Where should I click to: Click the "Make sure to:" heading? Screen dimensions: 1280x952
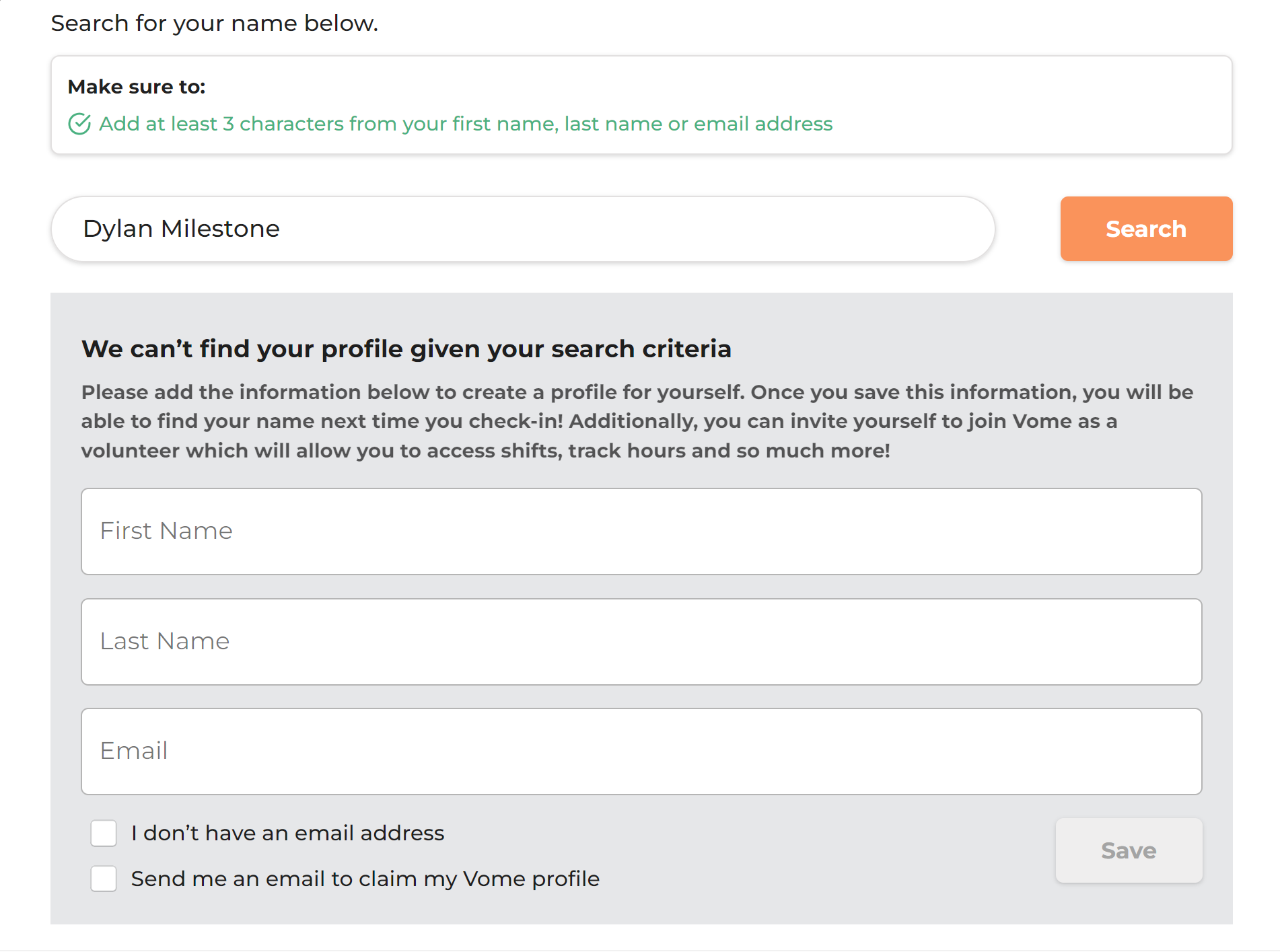[x=137, y=87]
